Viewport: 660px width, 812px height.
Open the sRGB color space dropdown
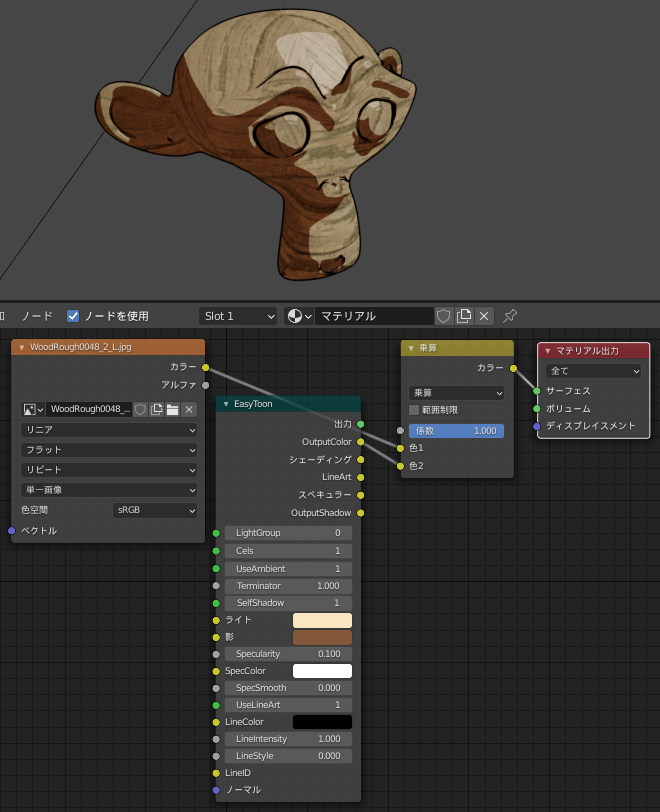[155, 510]
